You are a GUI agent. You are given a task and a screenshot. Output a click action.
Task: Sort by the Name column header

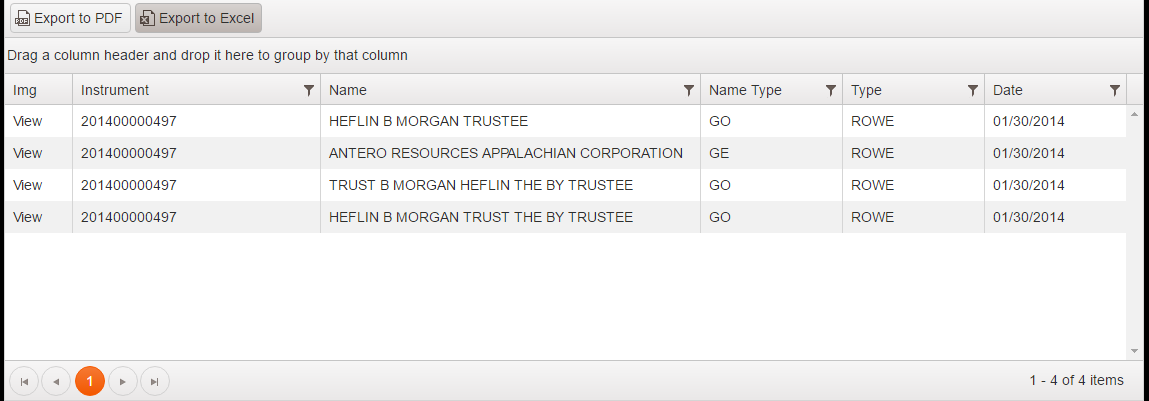348,90
